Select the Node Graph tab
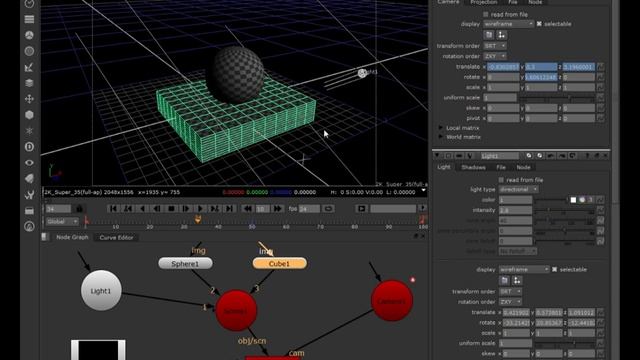Image resolution: width=640 pixels, height=360 pixels. (72, 237)
